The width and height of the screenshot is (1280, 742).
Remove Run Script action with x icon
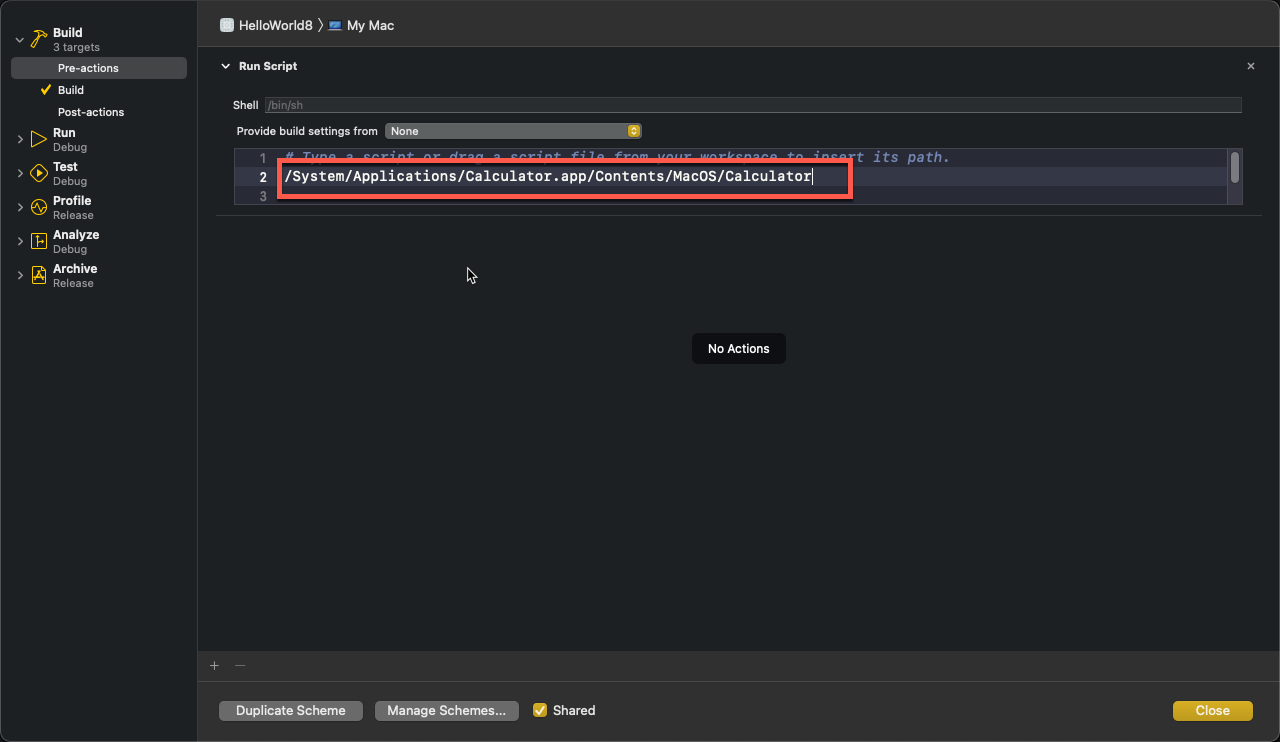click(x=1250, y=66)
